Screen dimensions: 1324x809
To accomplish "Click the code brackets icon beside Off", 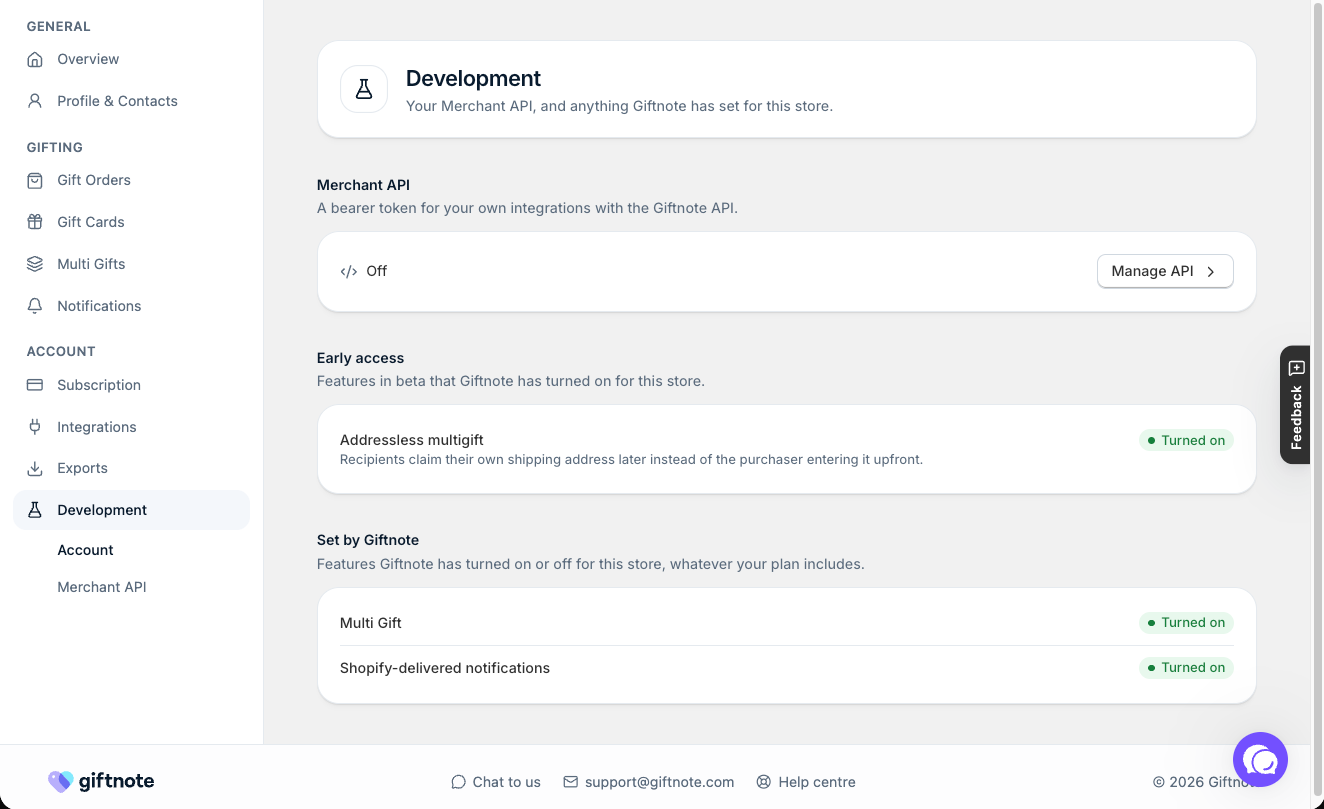I will pos(349,271).
